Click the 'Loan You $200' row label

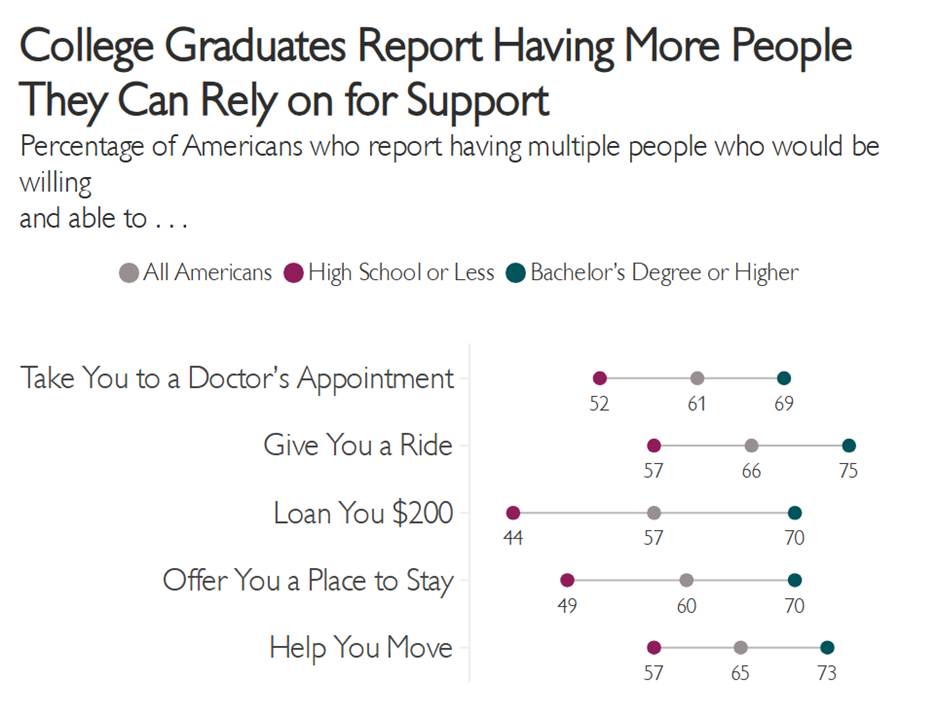(x=363, y=514)
